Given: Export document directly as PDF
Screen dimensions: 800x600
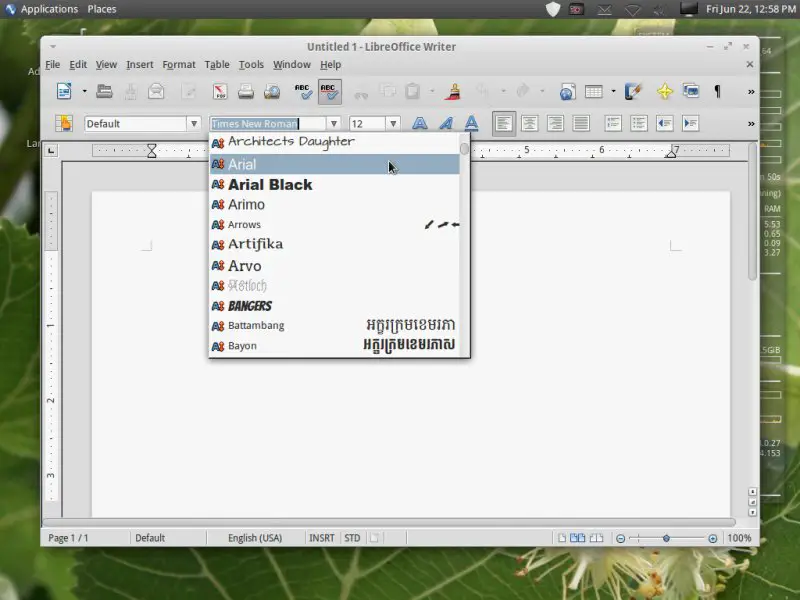Looking at the screenshot, I should click(220, 91).
